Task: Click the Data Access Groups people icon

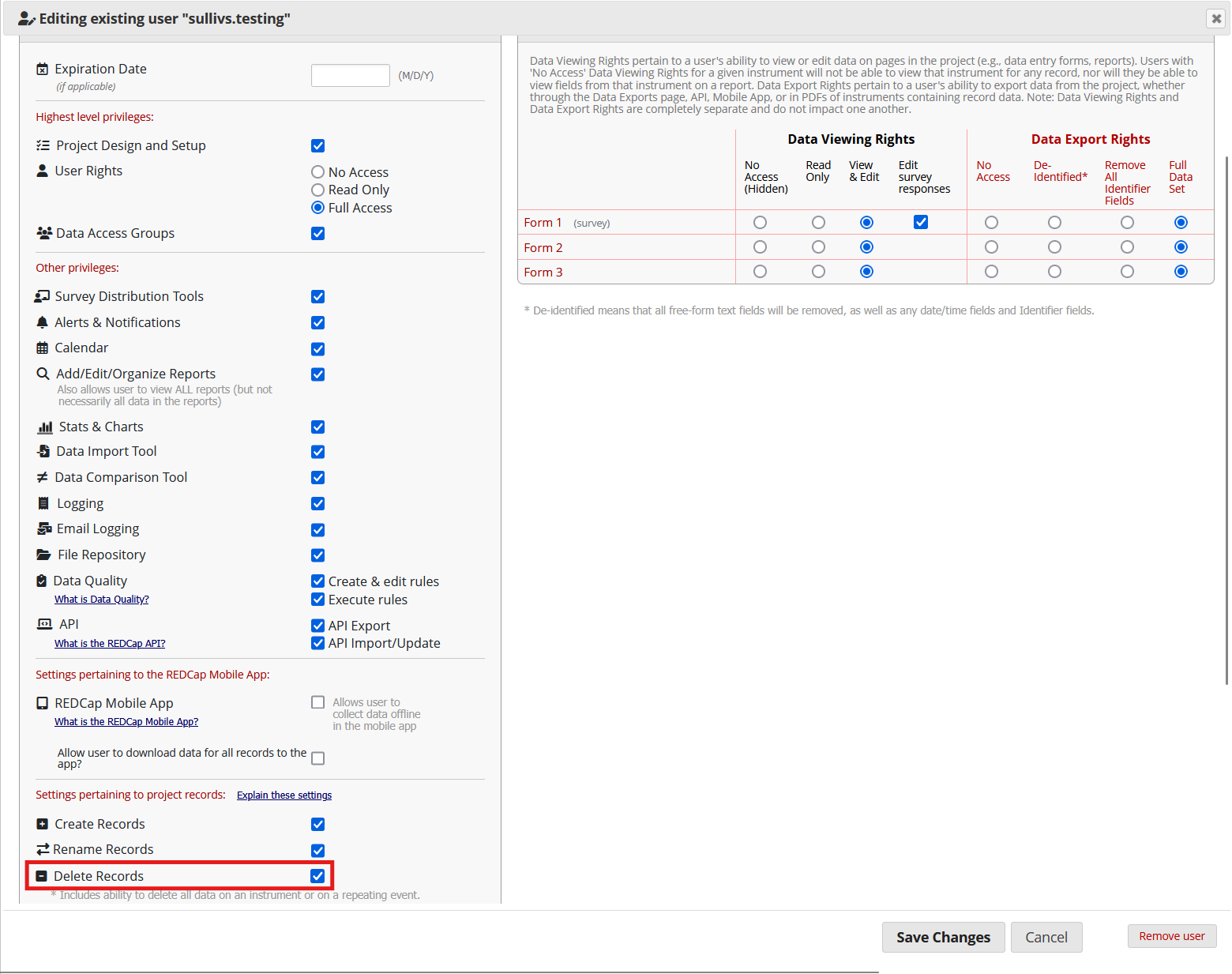Action: click(43, 232)
